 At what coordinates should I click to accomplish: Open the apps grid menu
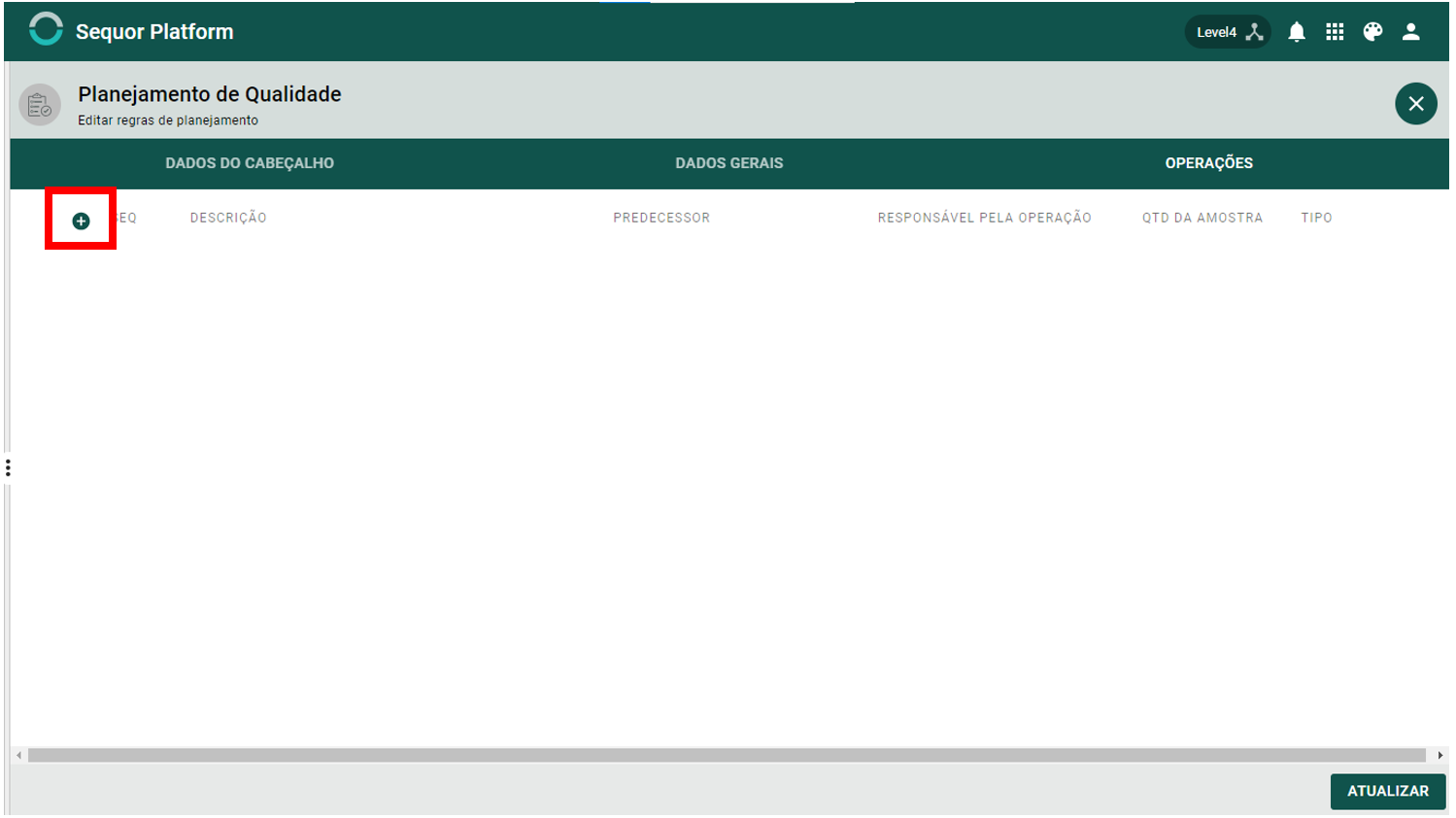coord(1335,32)
